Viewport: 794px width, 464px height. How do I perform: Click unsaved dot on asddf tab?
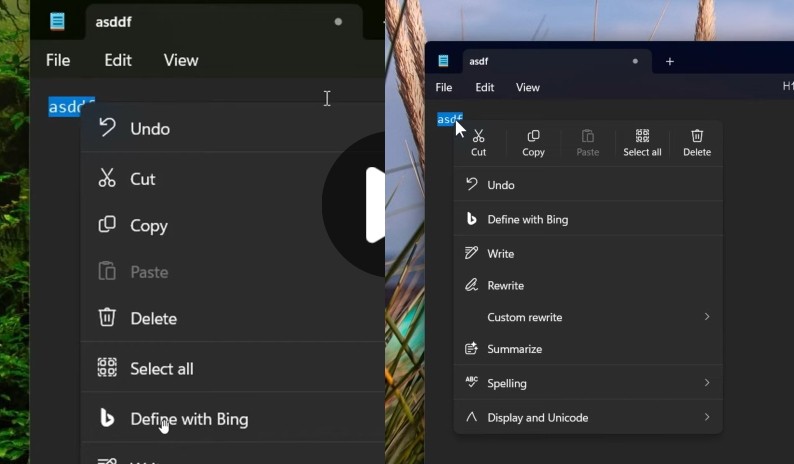click(338, 22)
